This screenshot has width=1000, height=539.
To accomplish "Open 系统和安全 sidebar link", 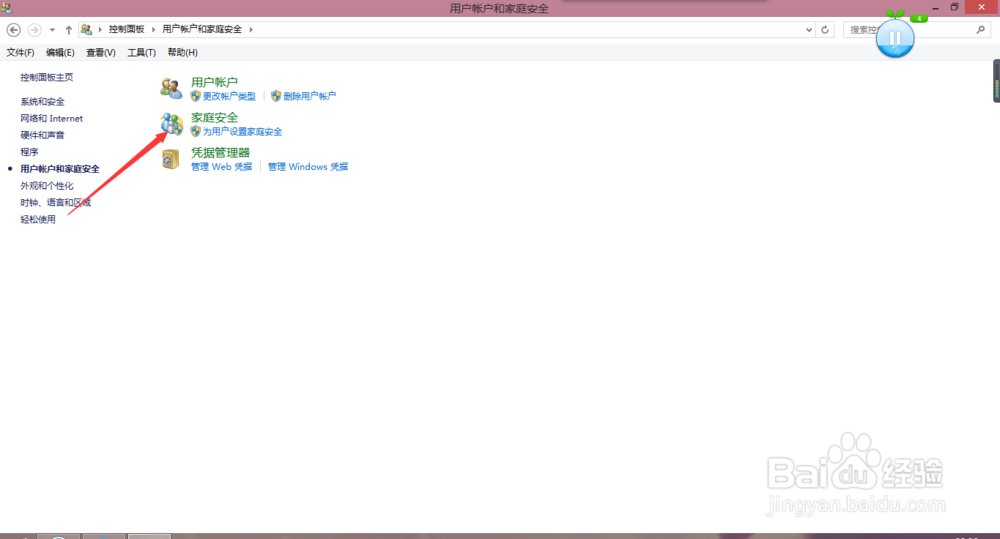I will click(42, 101).
